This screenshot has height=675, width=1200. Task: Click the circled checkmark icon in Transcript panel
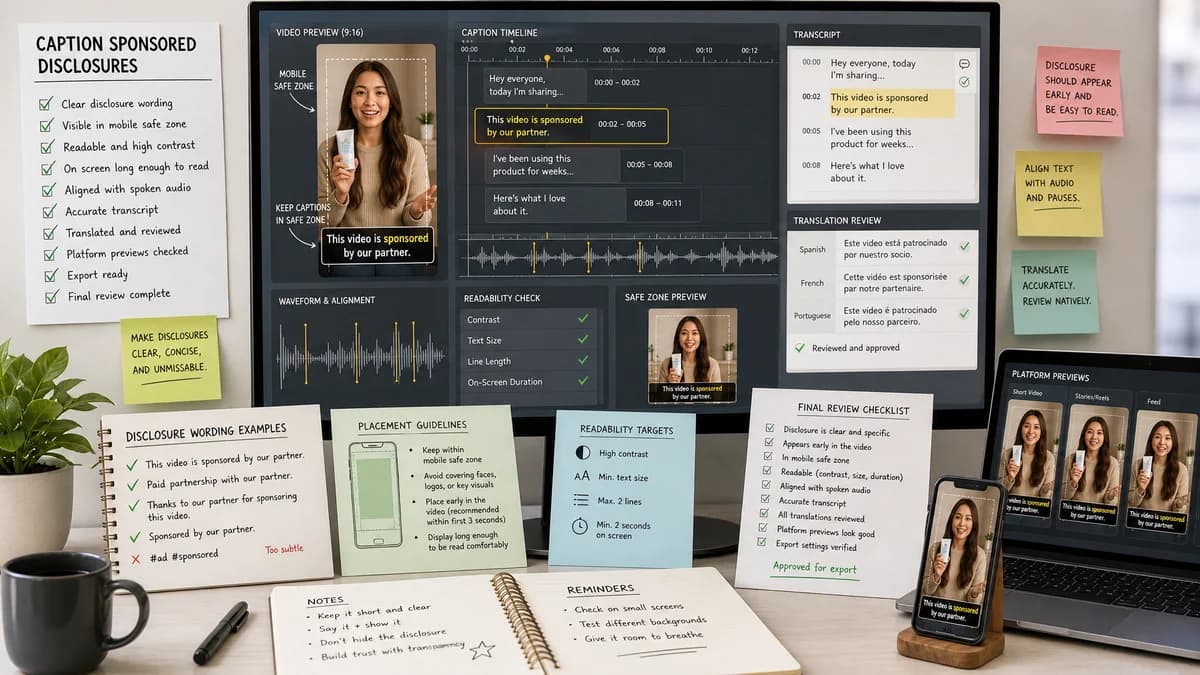(x=964, y=81)
